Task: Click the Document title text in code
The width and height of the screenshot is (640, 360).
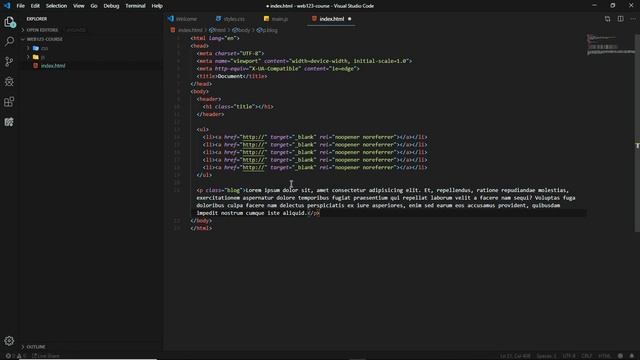Action: [230, 76]
